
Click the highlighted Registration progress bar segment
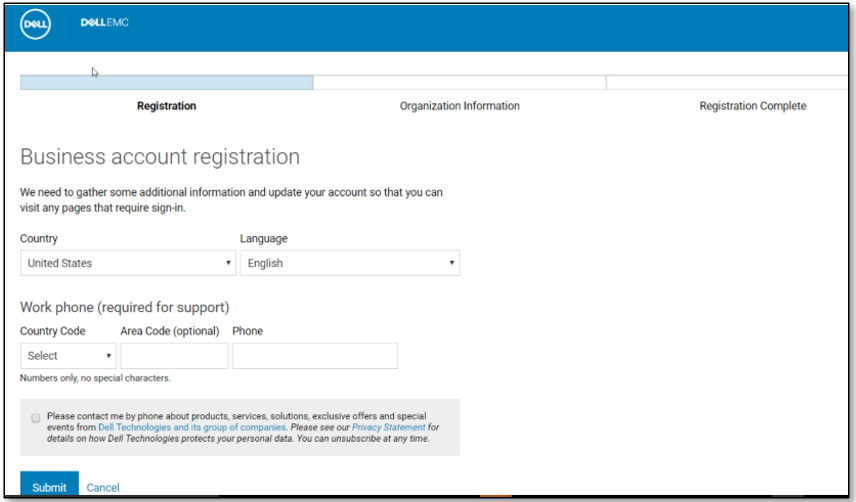(x=166, y=83)
